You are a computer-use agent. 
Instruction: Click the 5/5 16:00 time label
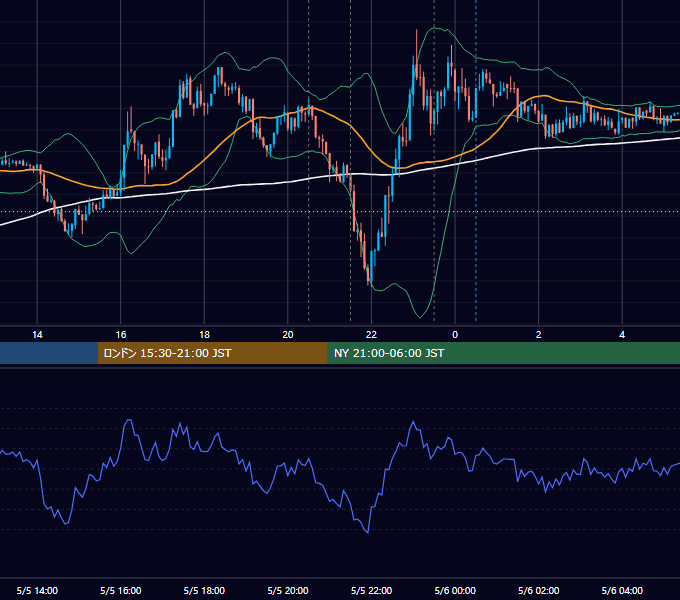pos(121,590)
